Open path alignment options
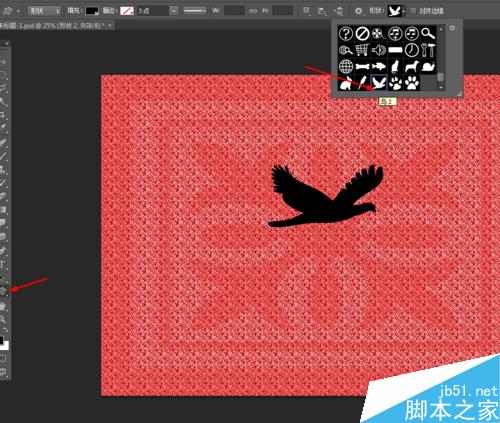500x423 pixels. (322, 11)
